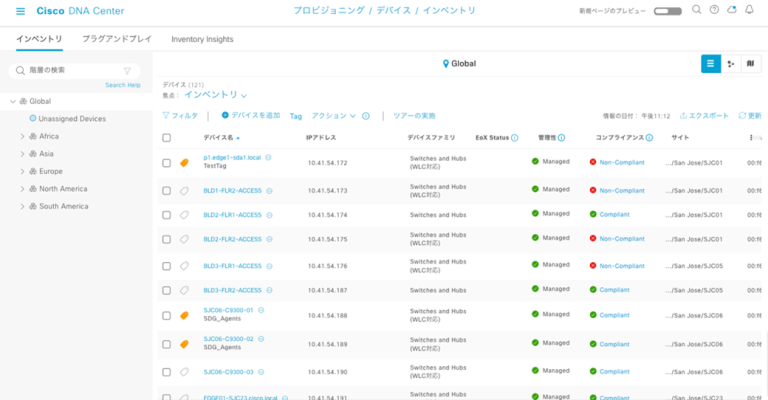
Task: Select the Inventory Insights tab
Action: [202, 39]
